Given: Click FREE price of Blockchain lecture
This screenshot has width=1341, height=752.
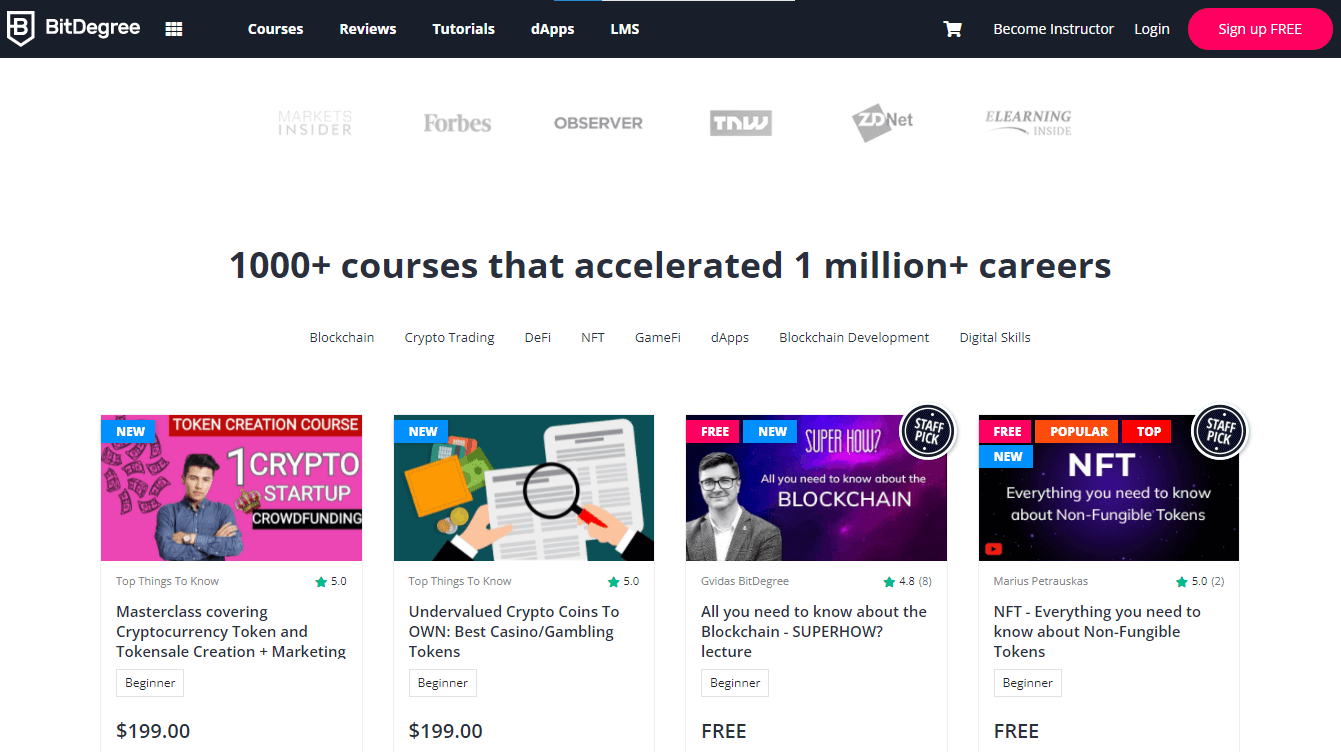Looking at the screenshot, I should coord(724,731).
